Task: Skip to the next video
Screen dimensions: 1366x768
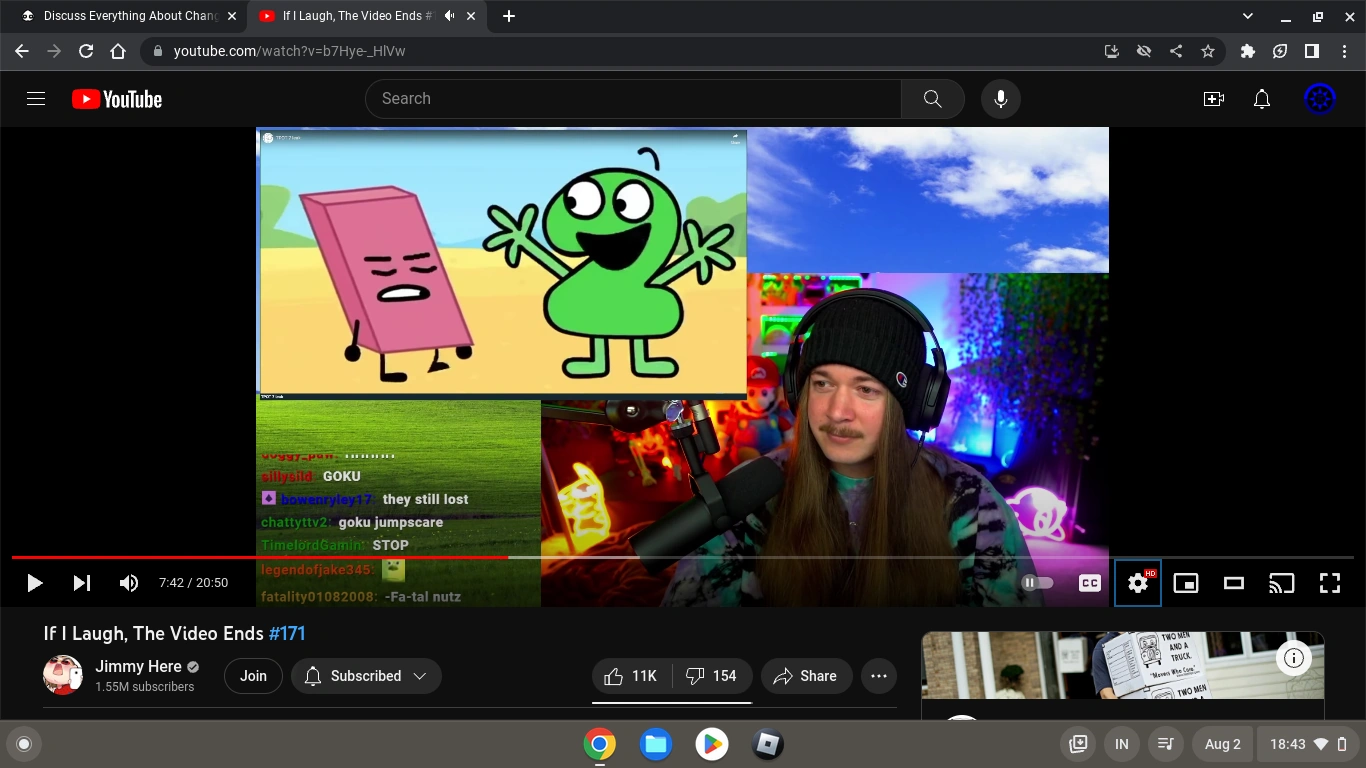Action: point(82,583)
